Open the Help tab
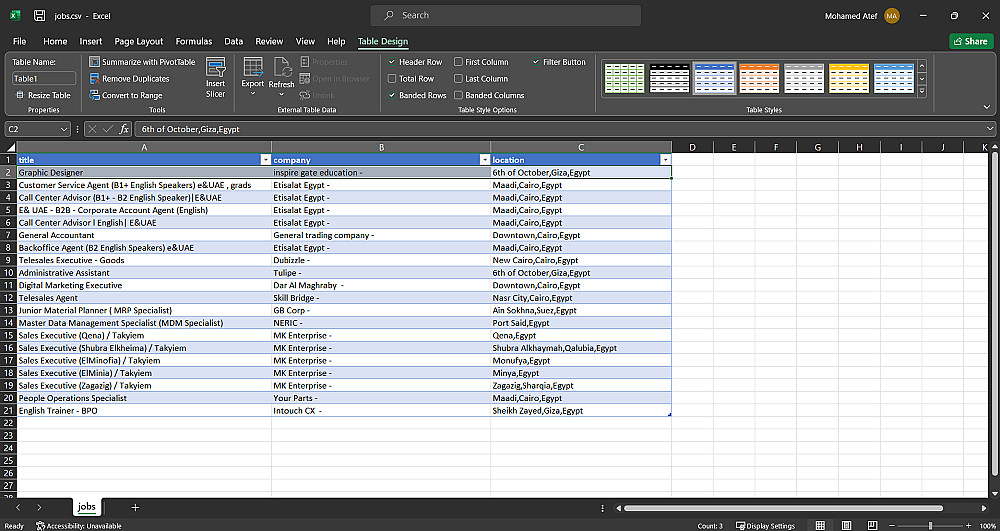1000x531 pixels. coord(336,41)
